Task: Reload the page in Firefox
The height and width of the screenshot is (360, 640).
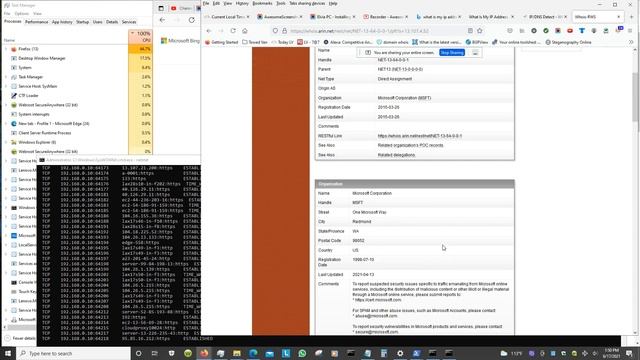Action: pos(233,31)
